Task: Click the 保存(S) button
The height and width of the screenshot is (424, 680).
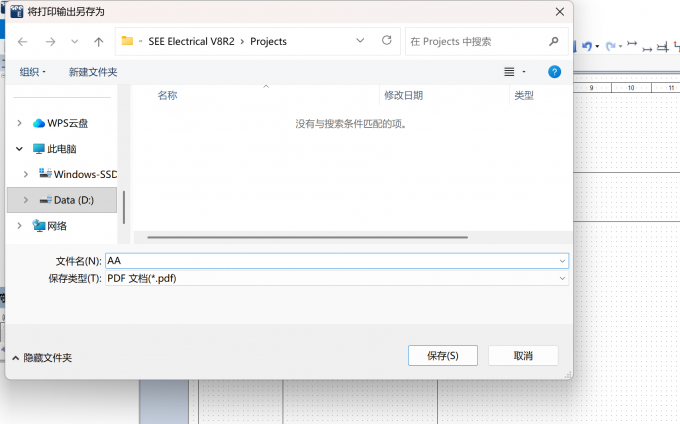Action: click(443, 356)
